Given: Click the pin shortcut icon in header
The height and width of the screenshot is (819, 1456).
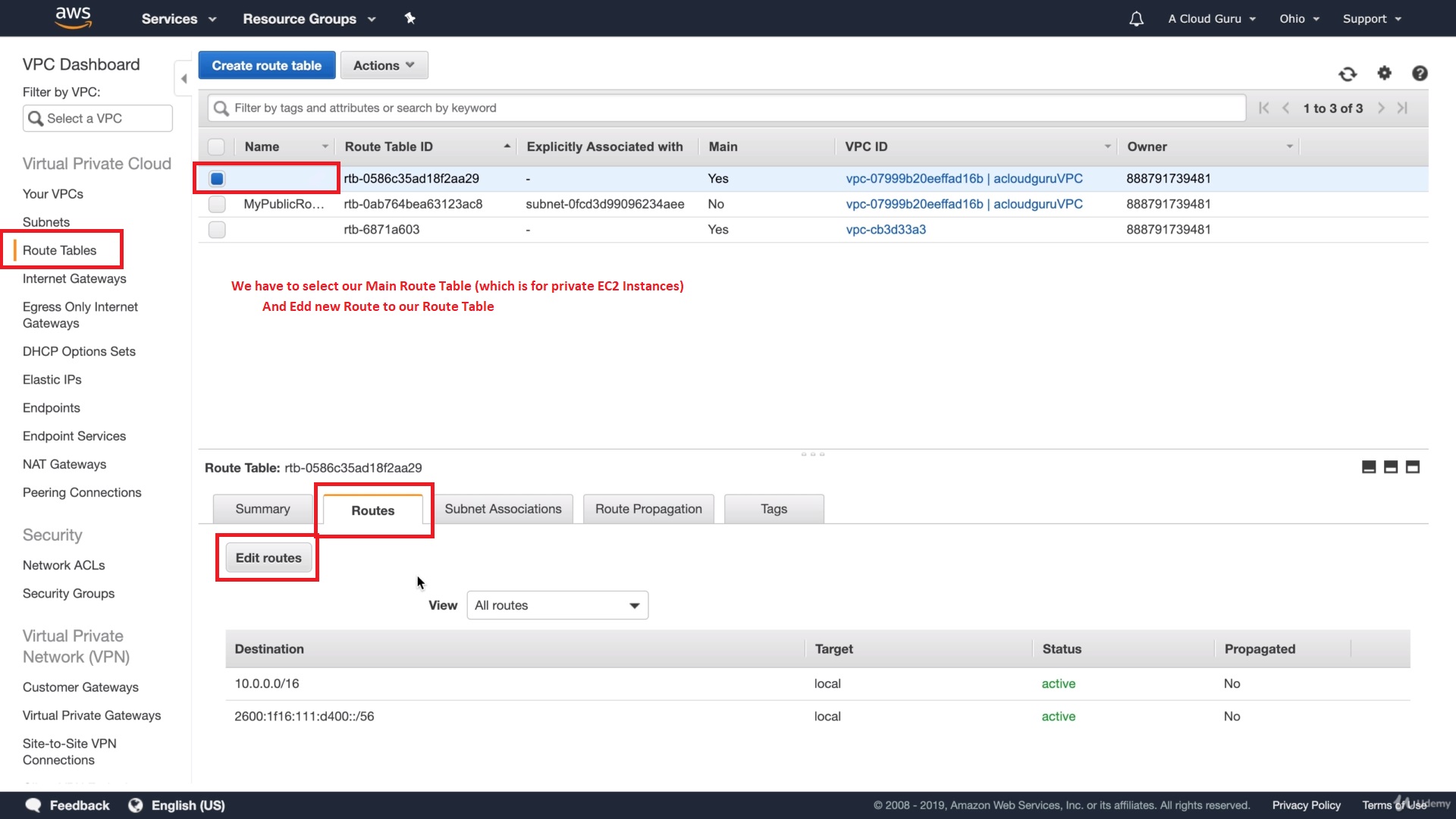Looking at the screenshot, I should pyautogui.click(x=409, y=18).
